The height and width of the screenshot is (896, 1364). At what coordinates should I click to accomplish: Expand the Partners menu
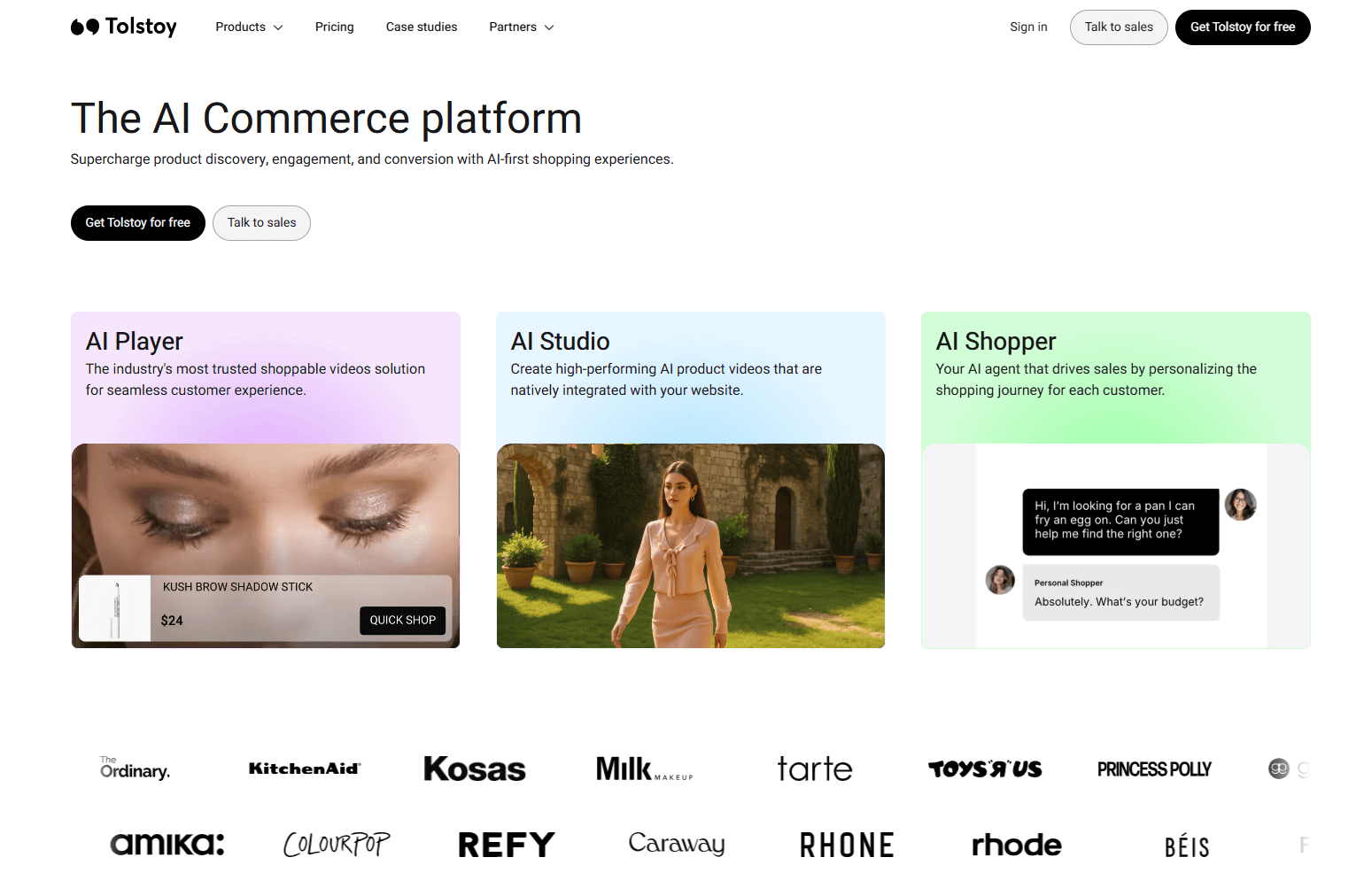point(521,27)
